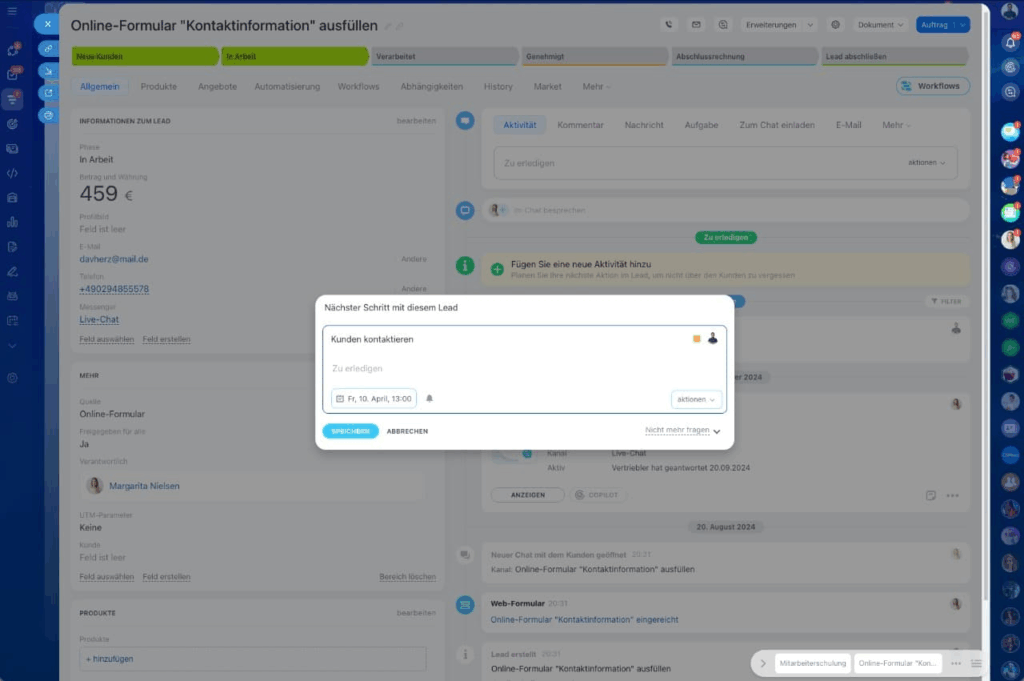Select the Aufgabe tab in the activity stream
This screenshot has width=1024, height=681.
[x=701, y=125]
